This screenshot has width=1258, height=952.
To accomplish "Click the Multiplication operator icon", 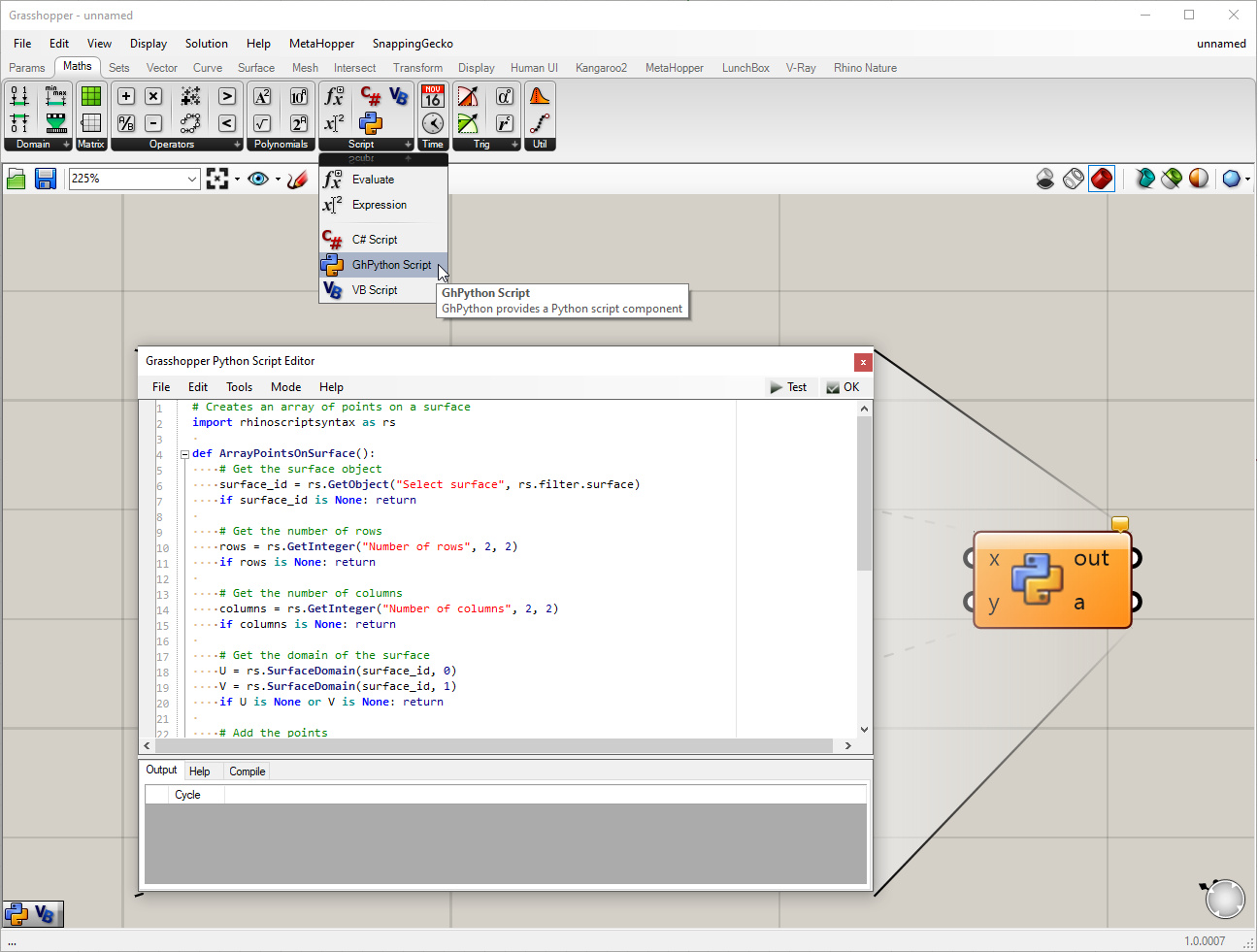I will [x=153, y=96].
